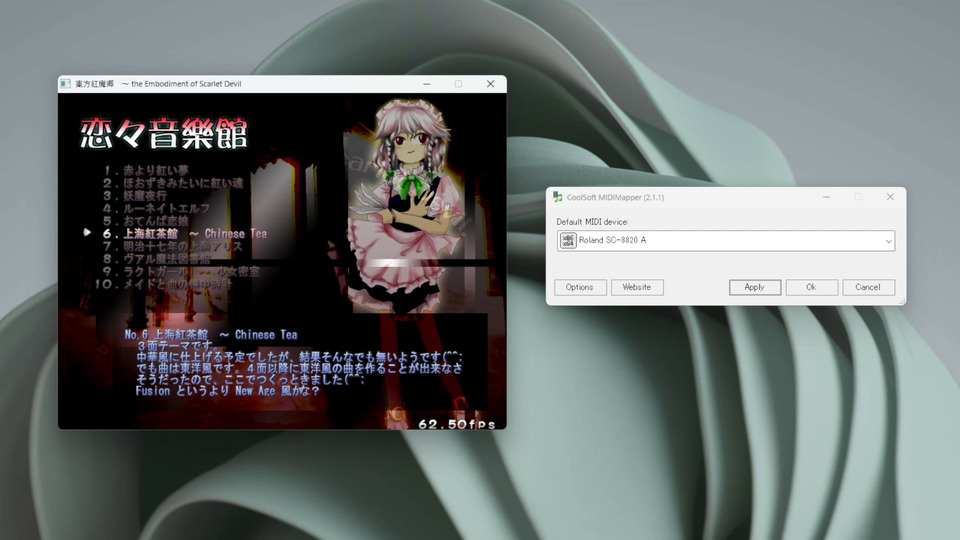Click the 'Default MIDI device:' label
This screenshot has width=960, height=540.
(592, 222)
